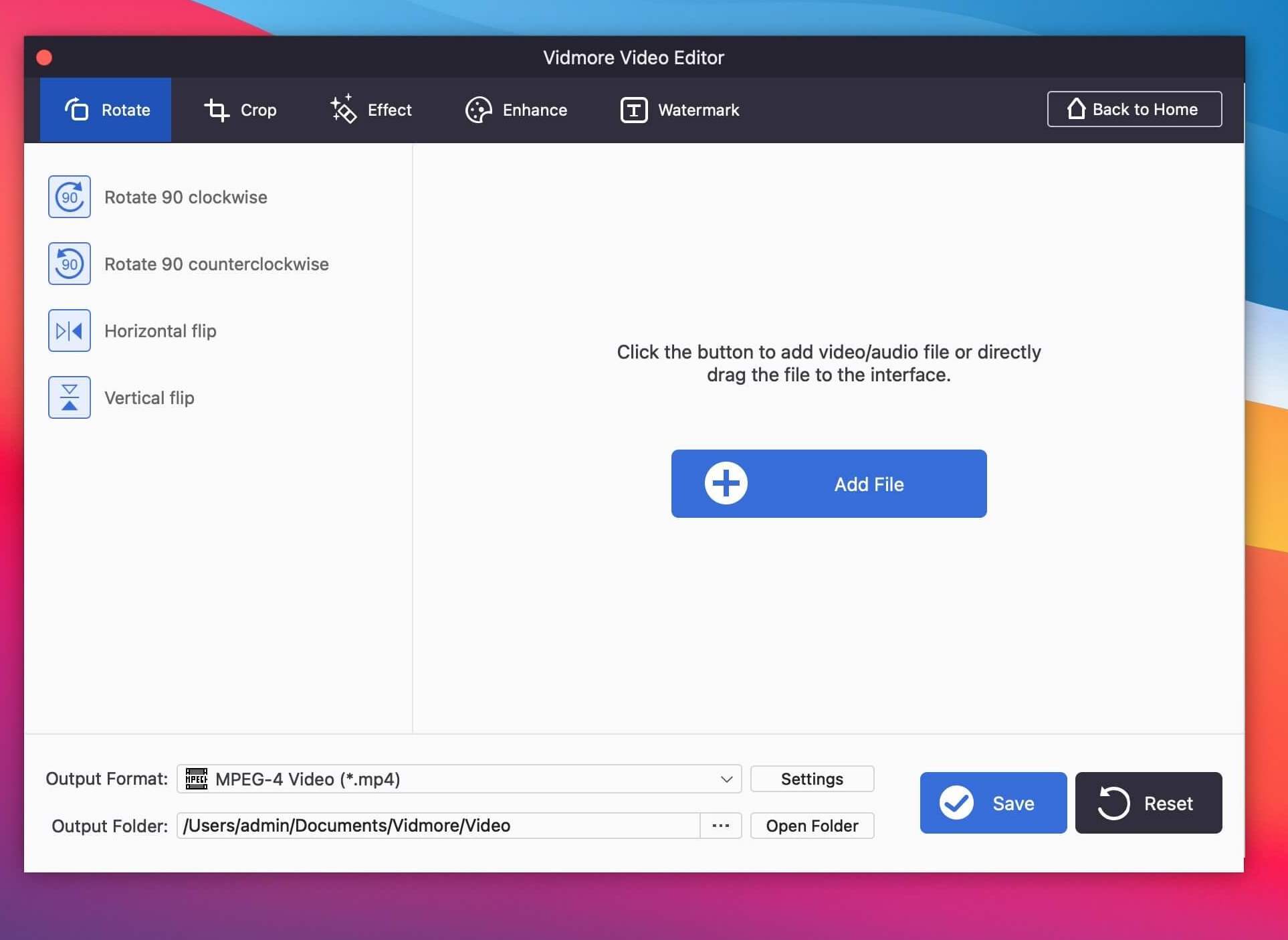Click the Horizontal flip icon
Viewport: 1288px width, 940px height.
(70, 331)
